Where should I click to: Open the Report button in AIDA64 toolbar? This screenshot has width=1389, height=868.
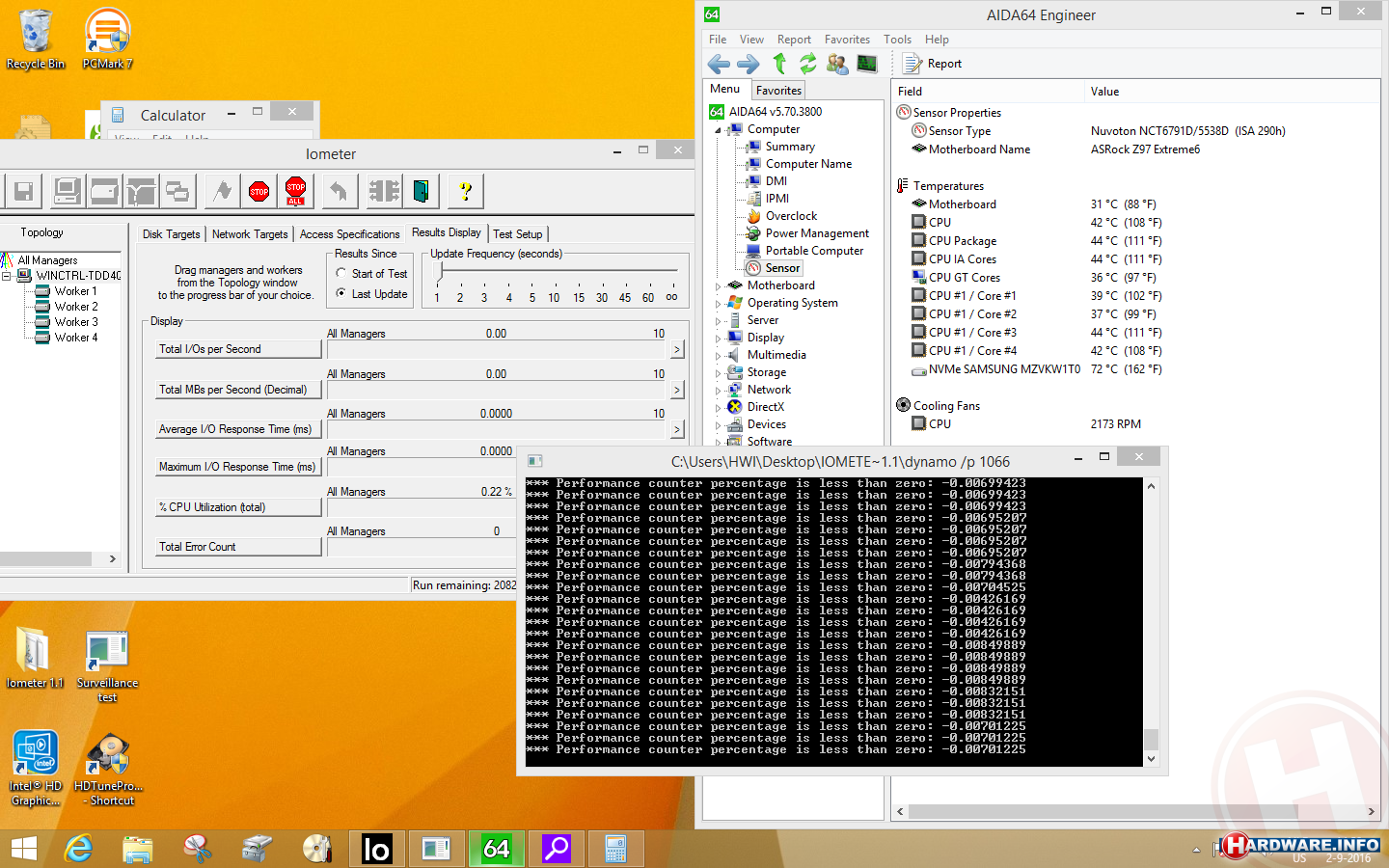933,64
